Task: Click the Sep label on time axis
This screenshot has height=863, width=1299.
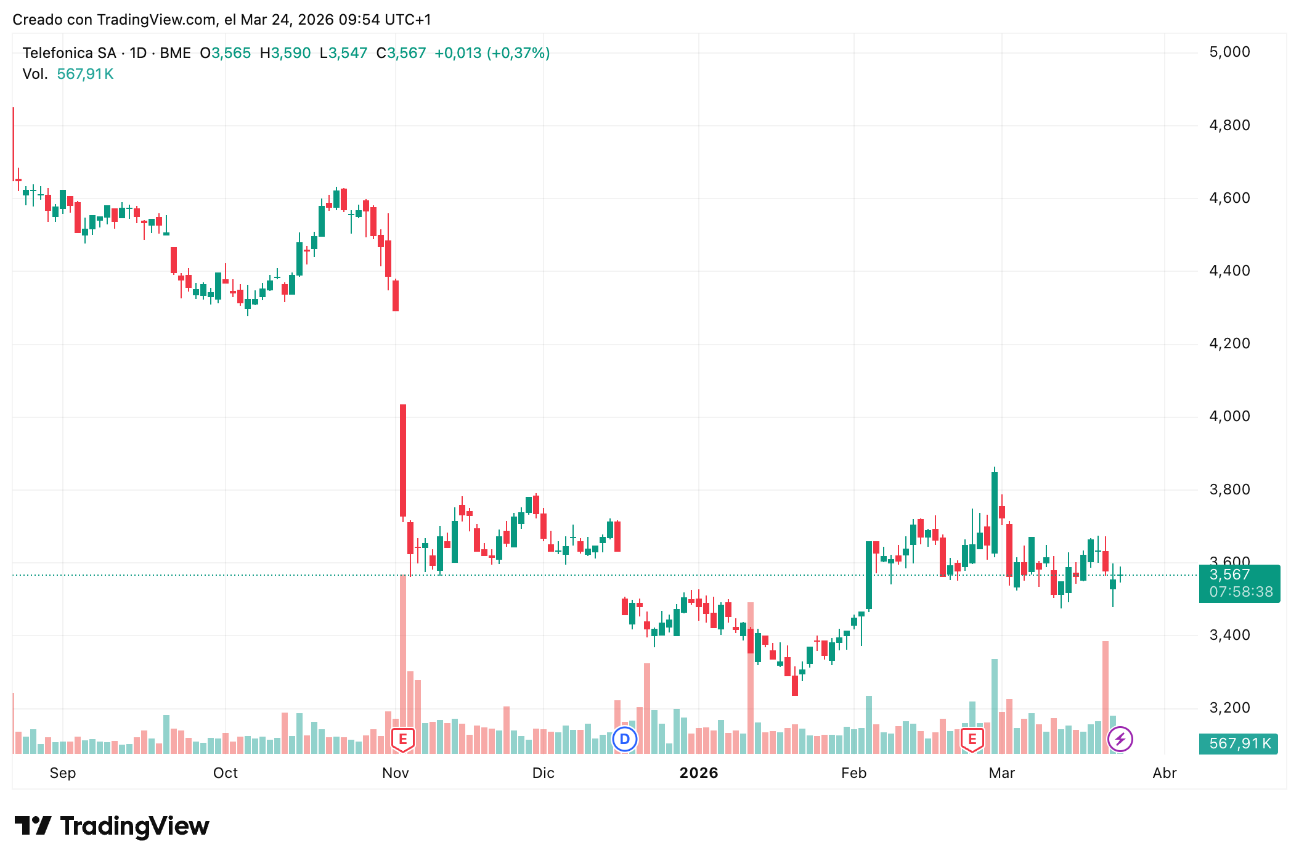Action: pyautogui.click(x=62, y=773)
